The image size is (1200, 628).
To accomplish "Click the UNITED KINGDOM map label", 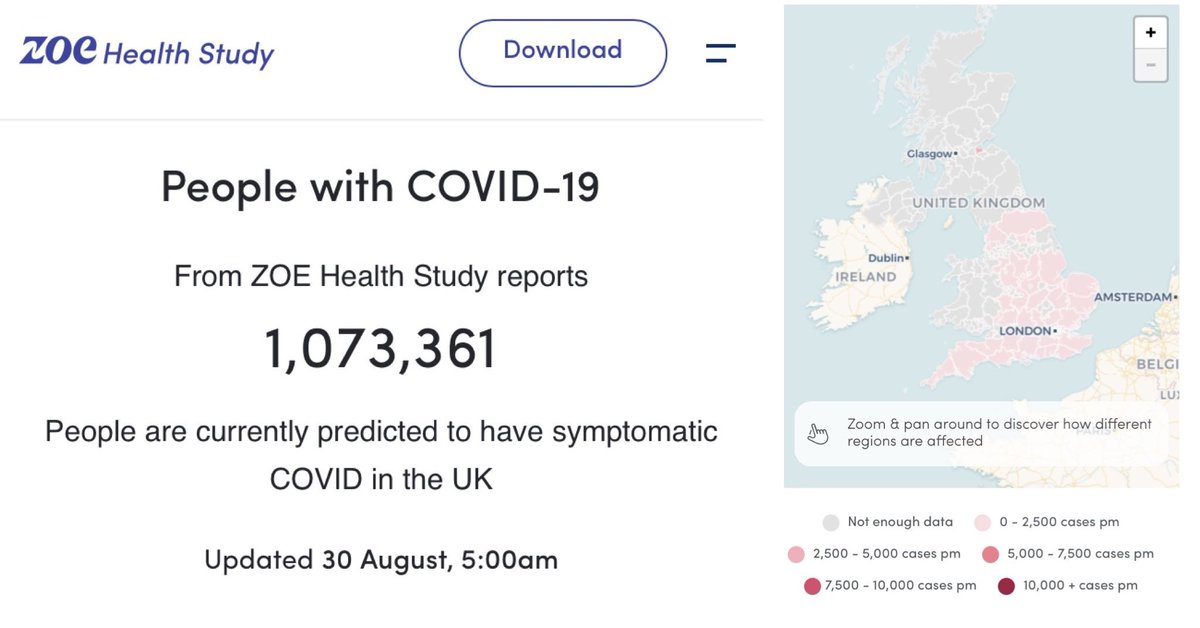I will point(978,203).
